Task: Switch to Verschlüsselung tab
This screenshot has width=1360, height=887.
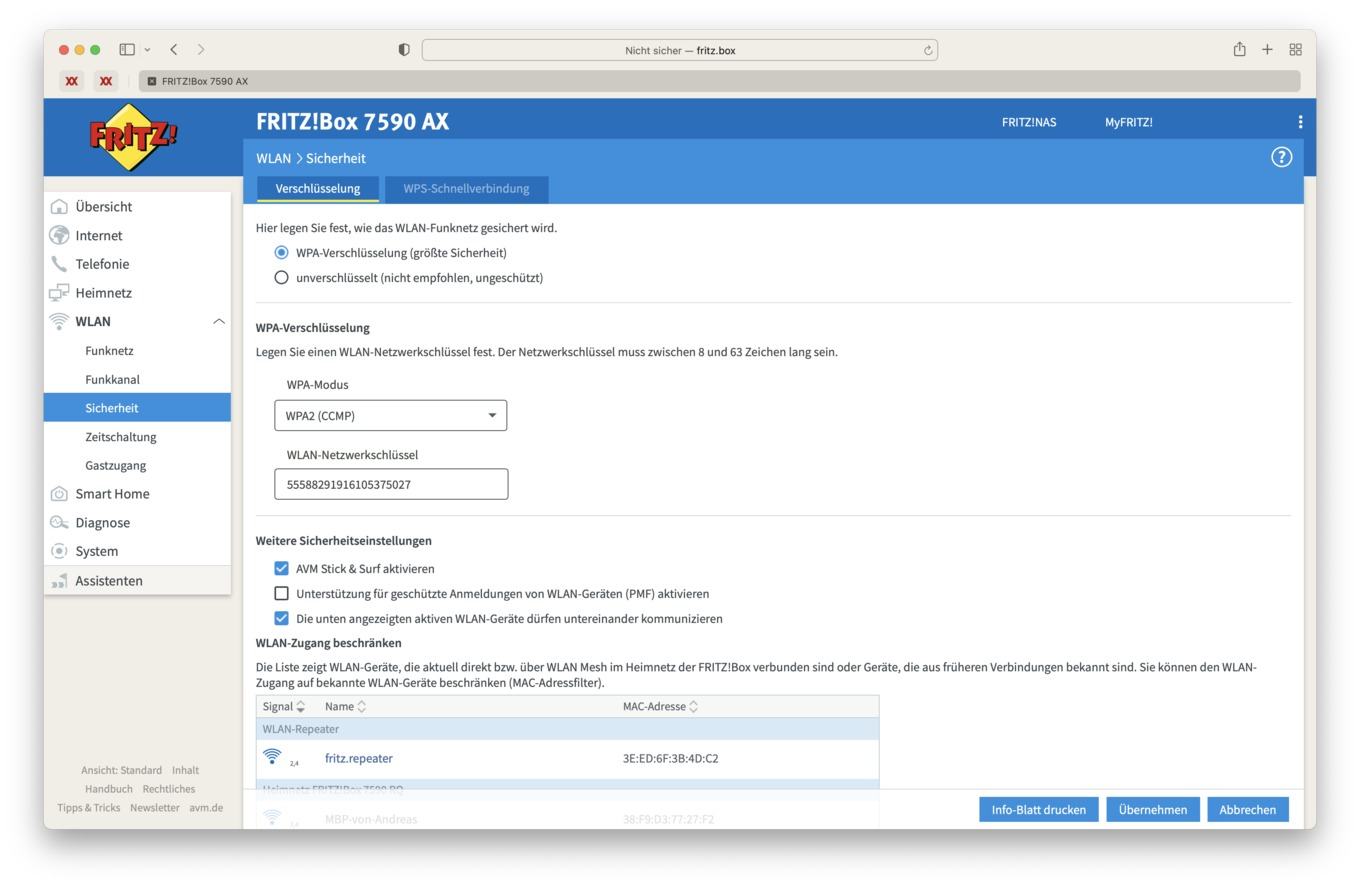Action: (318, 188)
